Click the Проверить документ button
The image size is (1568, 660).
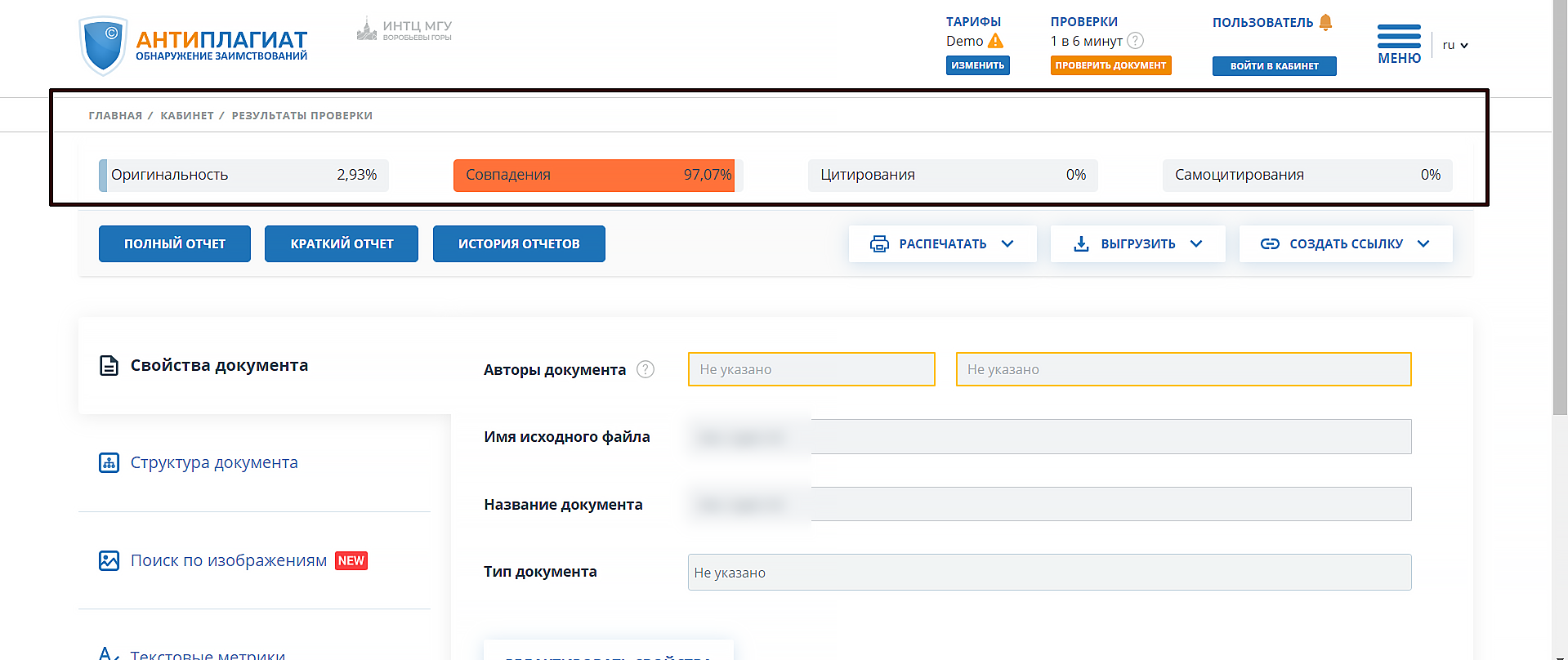1110,65
